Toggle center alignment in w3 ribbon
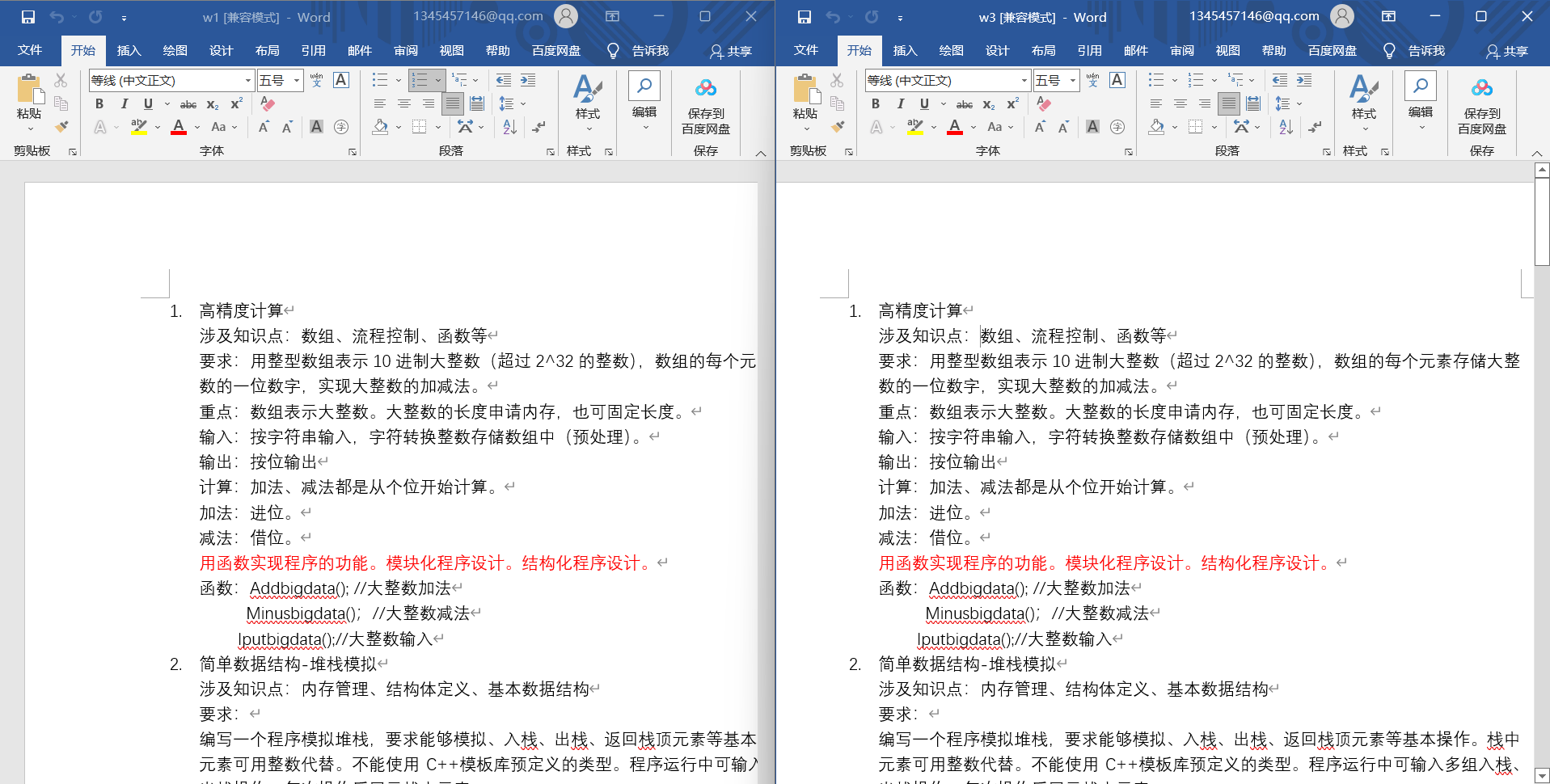 click(1180, 103)
